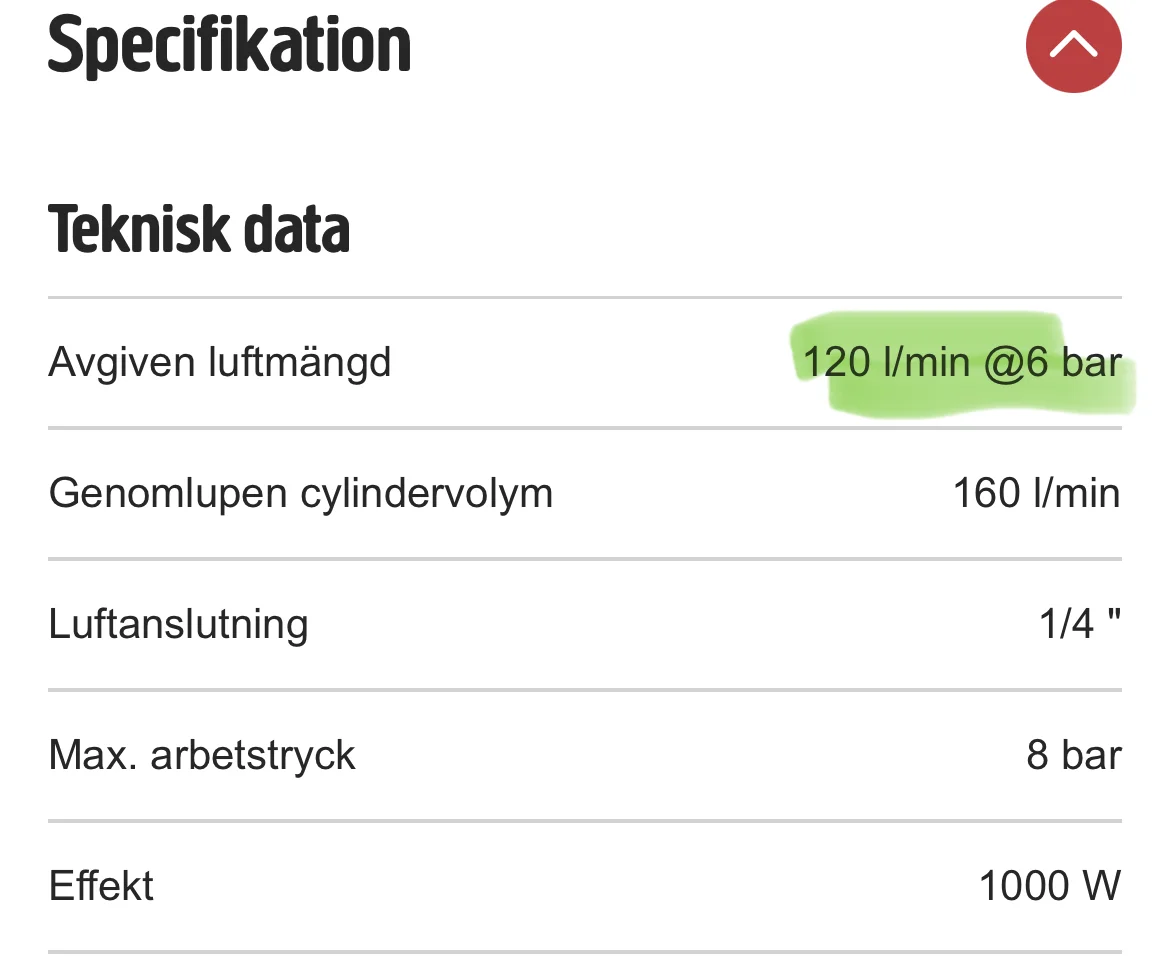
Task: Click the highlighted '@6 bar' text
Action: click(1052, 362)
